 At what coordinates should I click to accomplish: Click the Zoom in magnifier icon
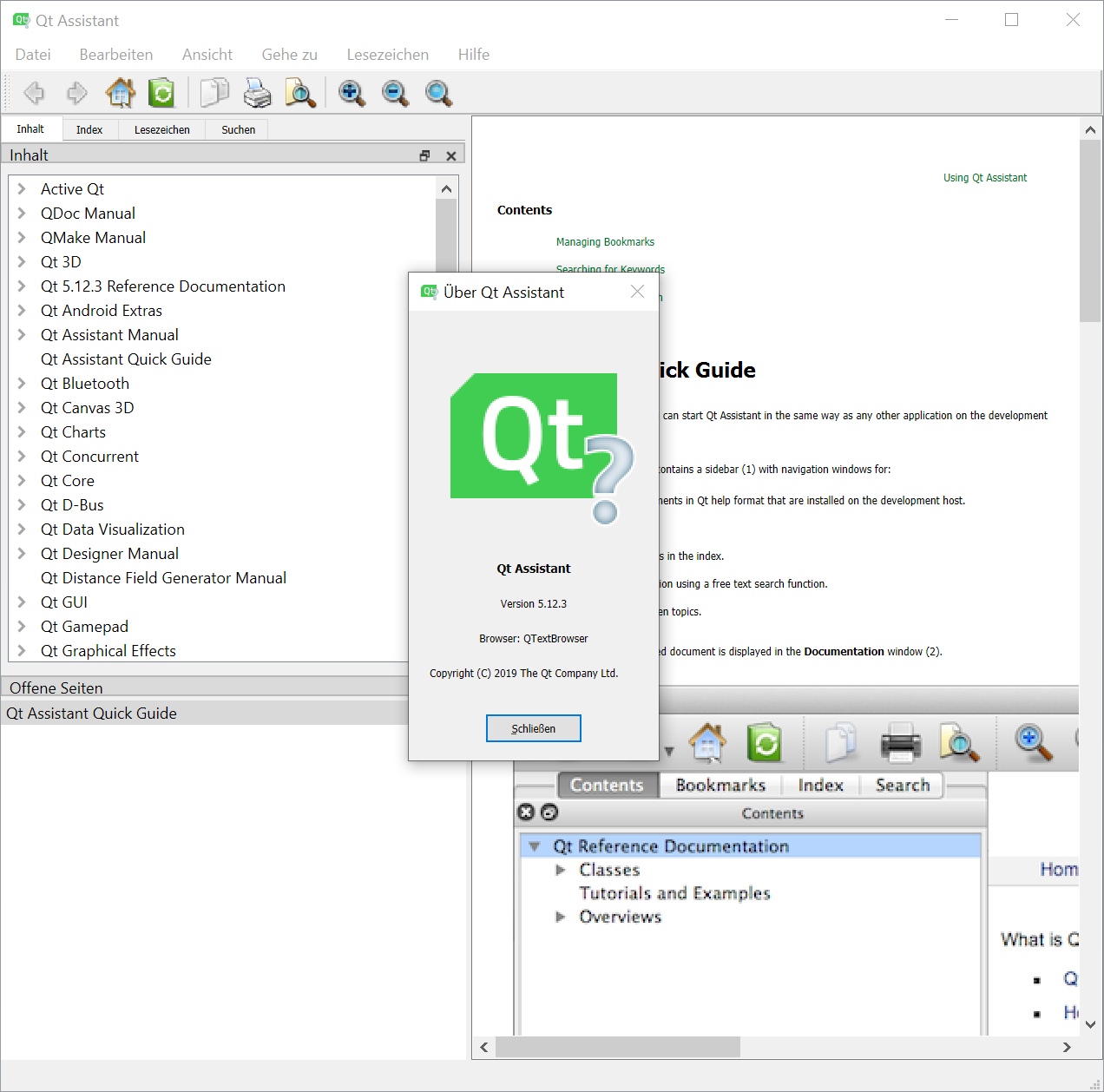[x=352, y=93]
